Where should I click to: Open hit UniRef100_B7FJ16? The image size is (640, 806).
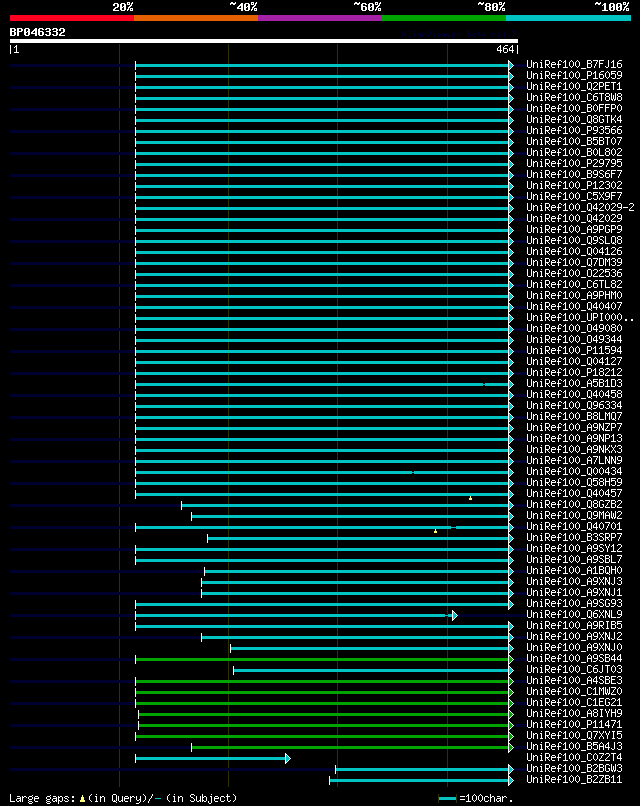click(574, 64)
